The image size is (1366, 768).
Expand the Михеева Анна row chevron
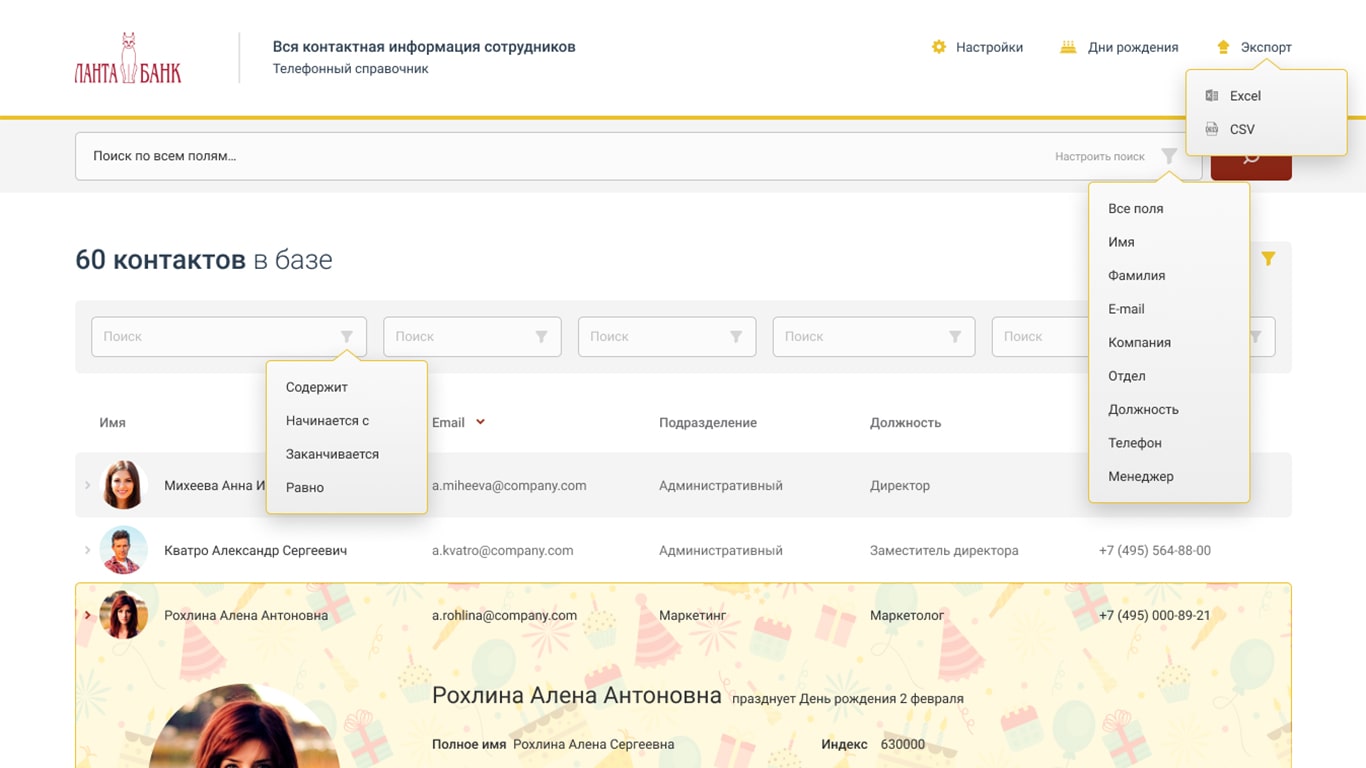point(88,486)
